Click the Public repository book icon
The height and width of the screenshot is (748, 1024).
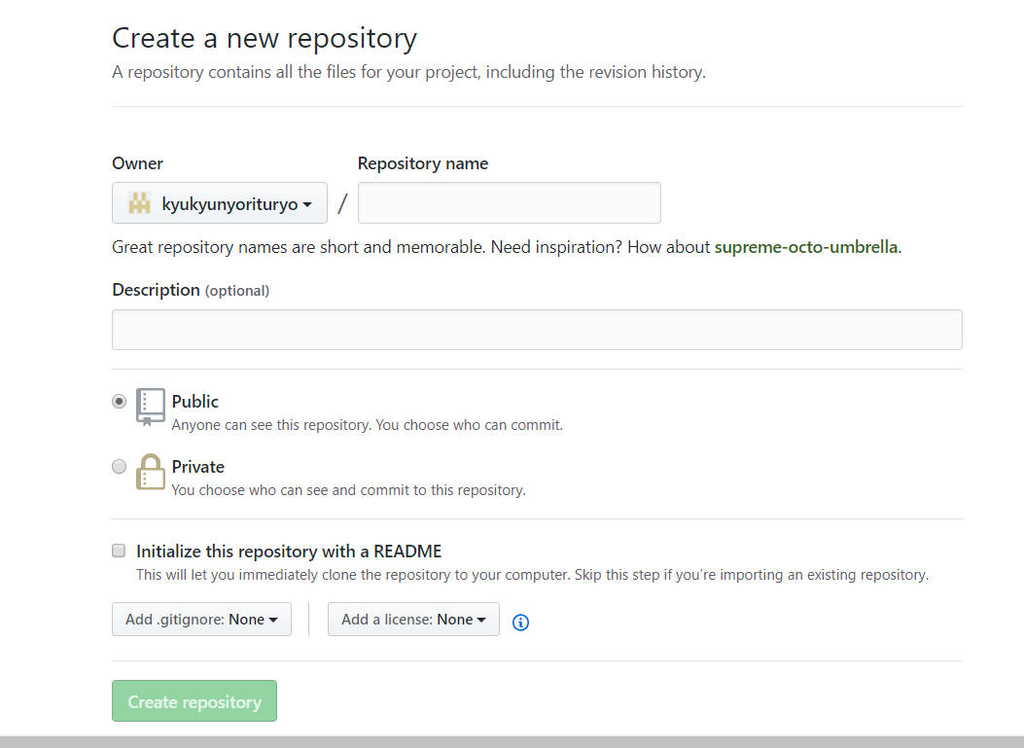pos(150,406)
